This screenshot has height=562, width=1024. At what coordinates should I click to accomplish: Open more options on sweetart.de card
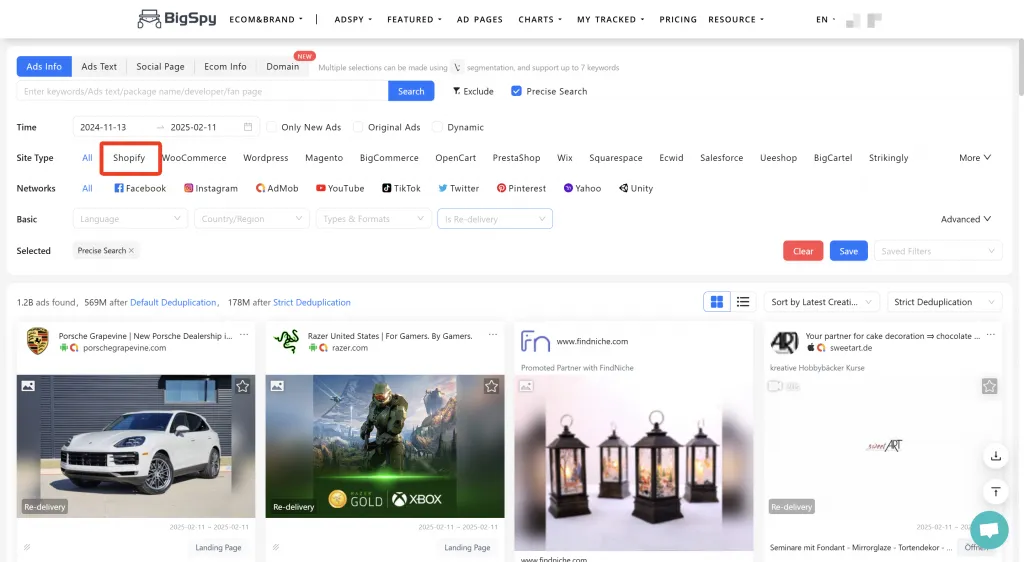(991, 335)
